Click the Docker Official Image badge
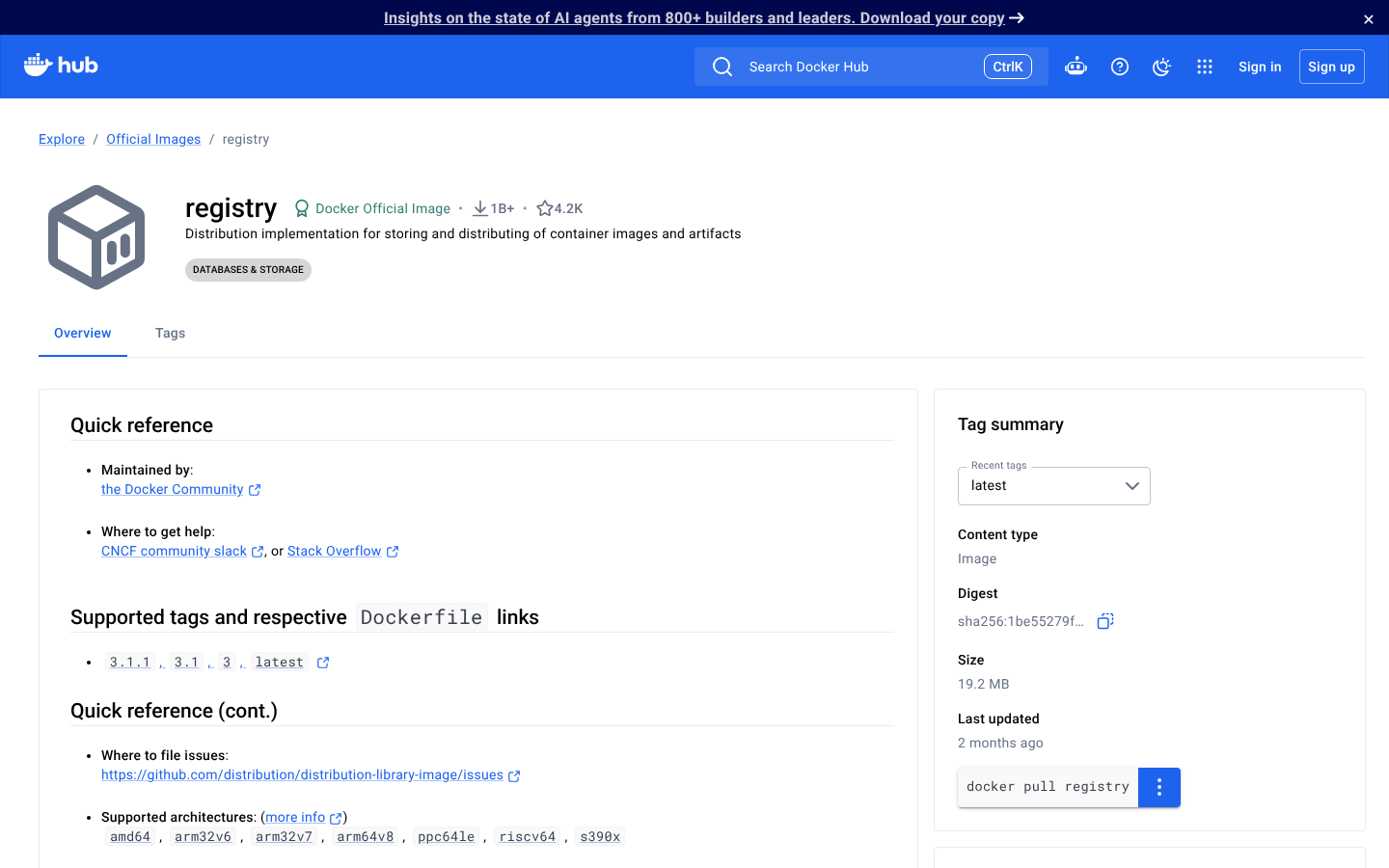Image resolution: width=1389 pixels, height=868 pixels. [x=372, y=208]
